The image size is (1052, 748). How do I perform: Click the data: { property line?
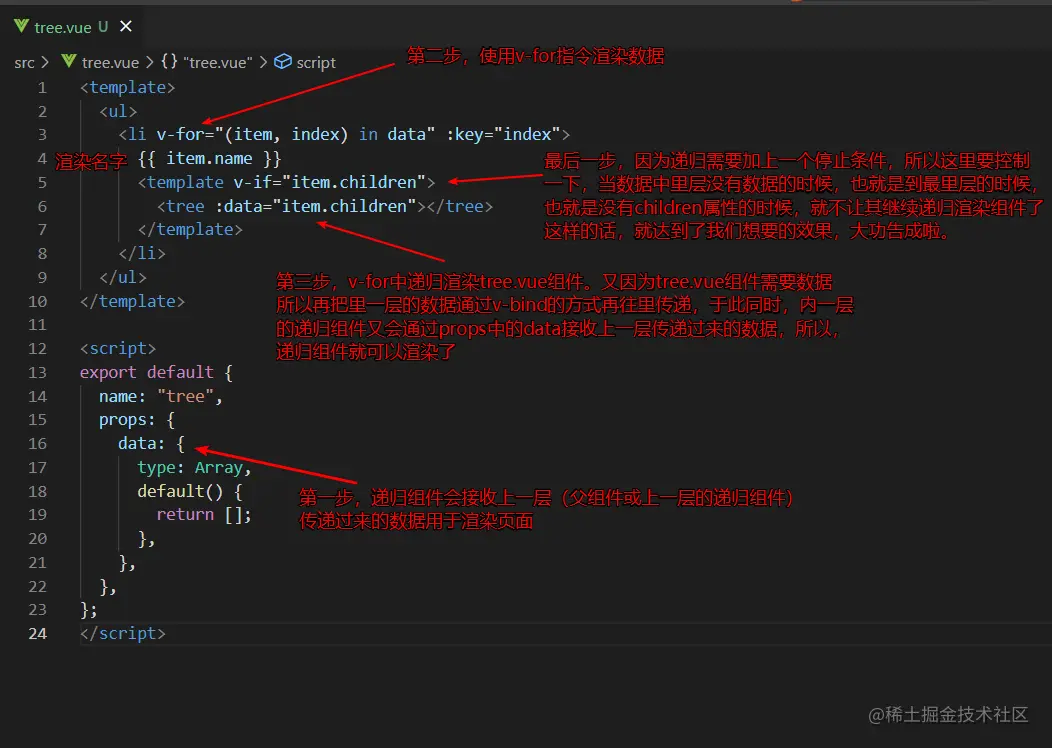tap(152, 443)
